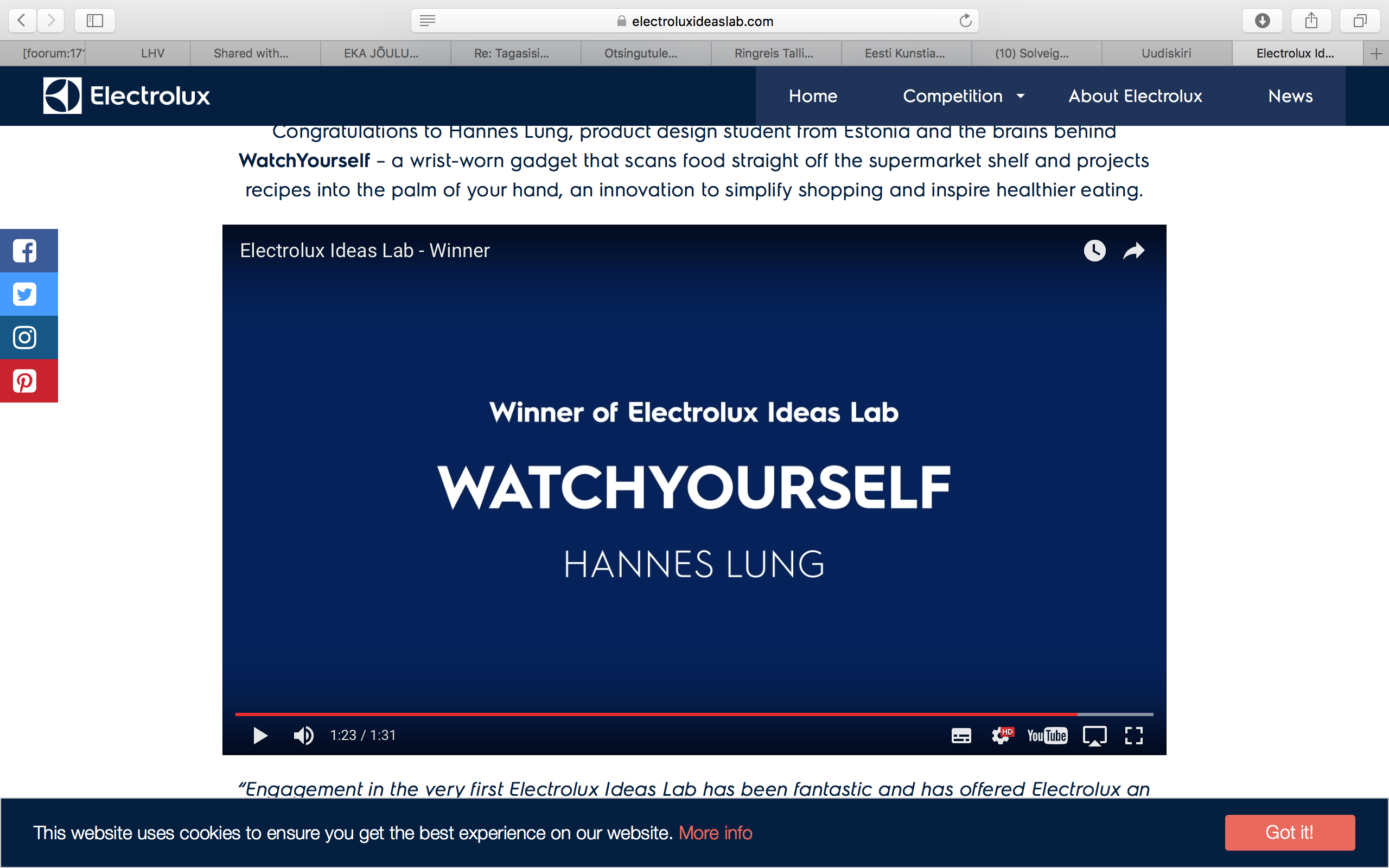The width and height of the screenshot is (1389, 868).
Task: Toggle Safari sidebar panel
Action: click(x=95, y=21)
